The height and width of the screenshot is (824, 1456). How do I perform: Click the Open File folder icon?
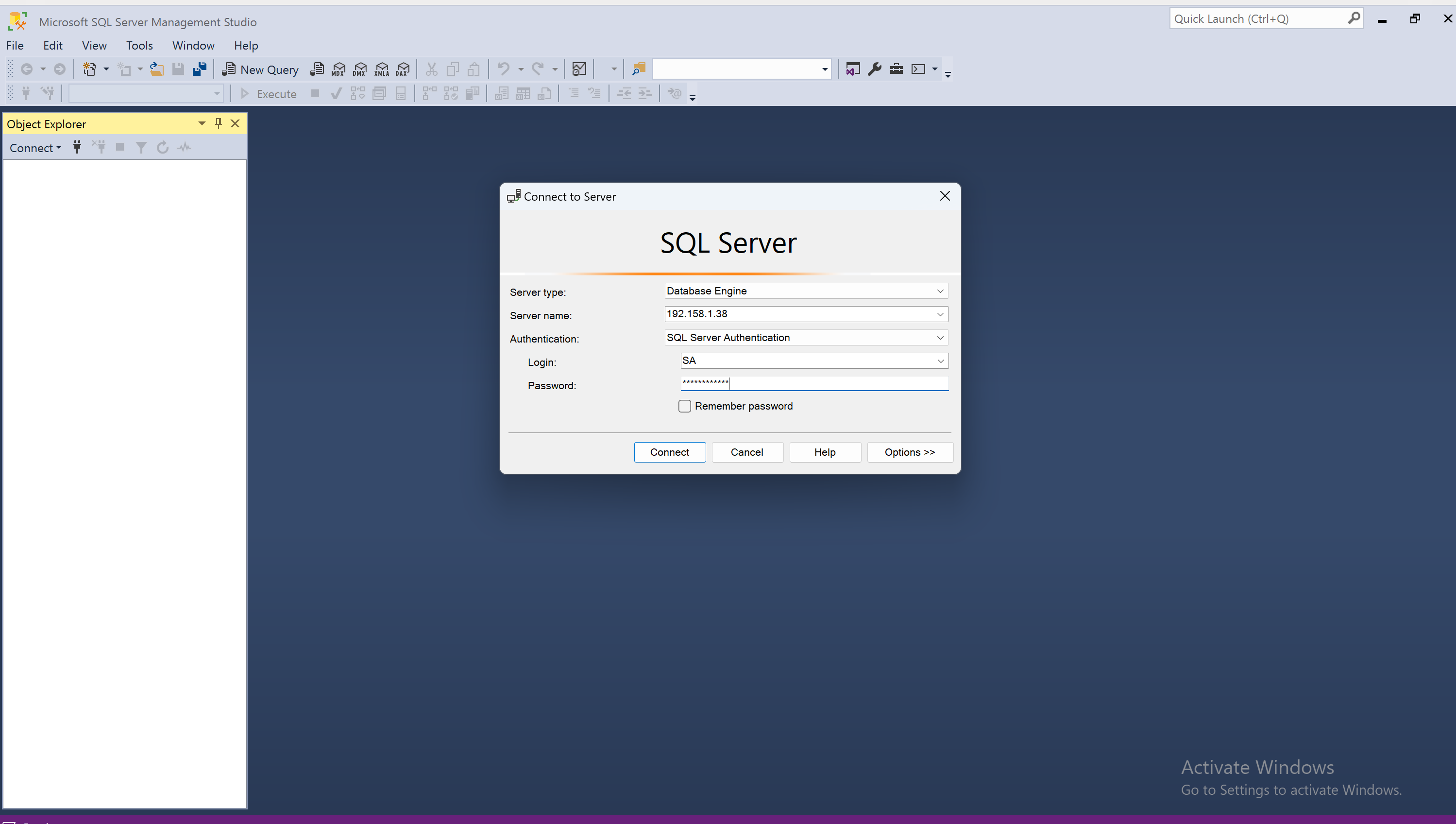point(157,69)
